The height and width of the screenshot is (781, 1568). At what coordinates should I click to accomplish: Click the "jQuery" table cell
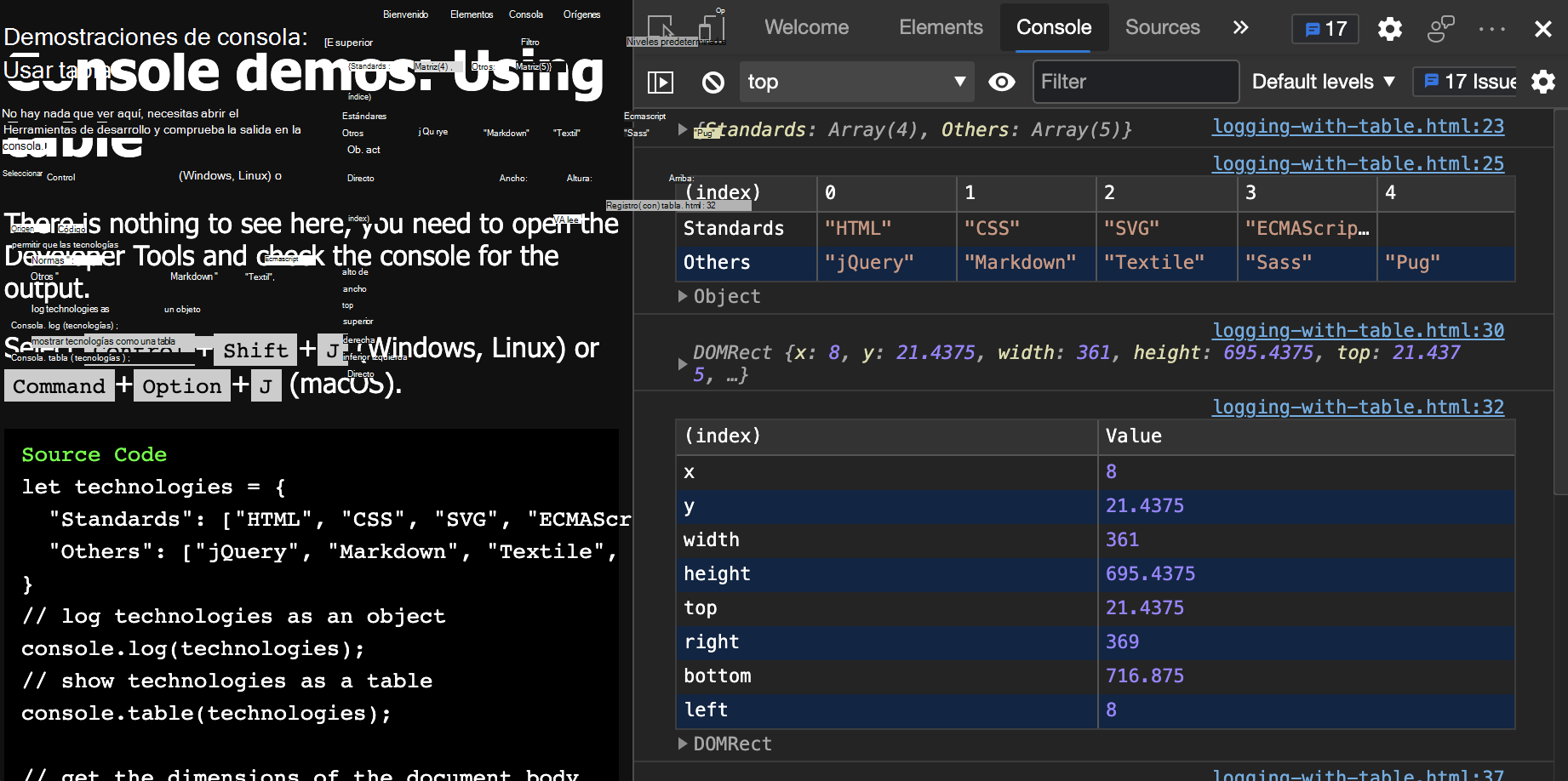886,262
